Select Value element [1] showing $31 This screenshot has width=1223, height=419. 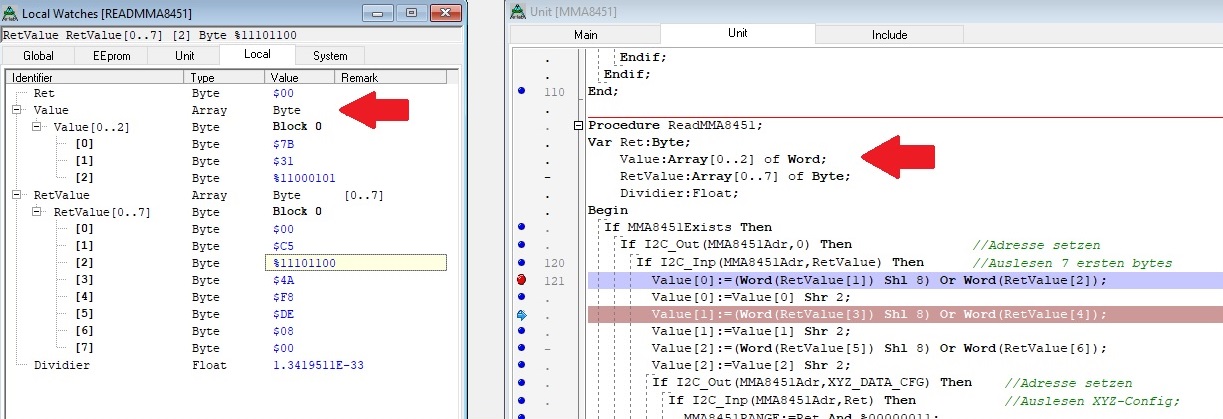coord(230,161)
